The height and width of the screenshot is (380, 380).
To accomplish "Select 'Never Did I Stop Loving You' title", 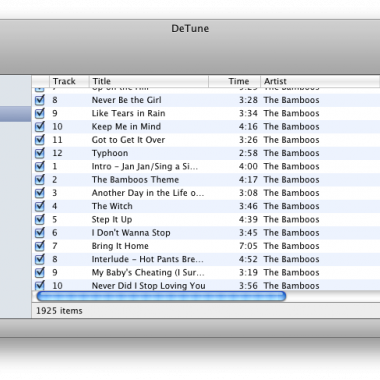I will click(x=149, y=286).
